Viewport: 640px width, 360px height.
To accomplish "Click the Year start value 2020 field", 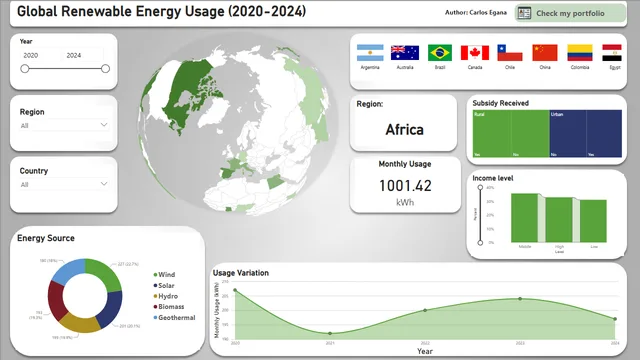I will click(x=40, y=55).
